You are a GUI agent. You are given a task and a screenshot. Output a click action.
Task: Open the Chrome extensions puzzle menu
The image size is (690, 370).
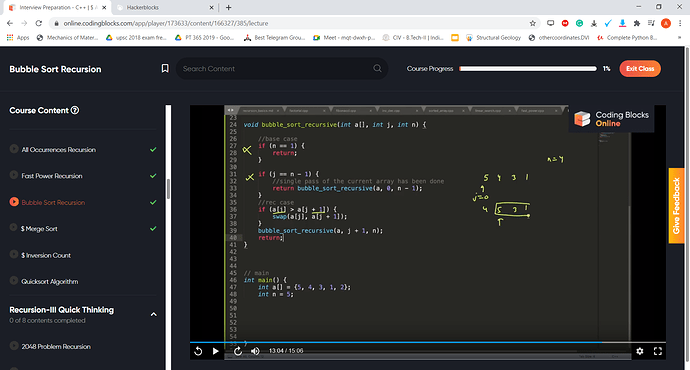pyautogui.click(x=637, y=23)
